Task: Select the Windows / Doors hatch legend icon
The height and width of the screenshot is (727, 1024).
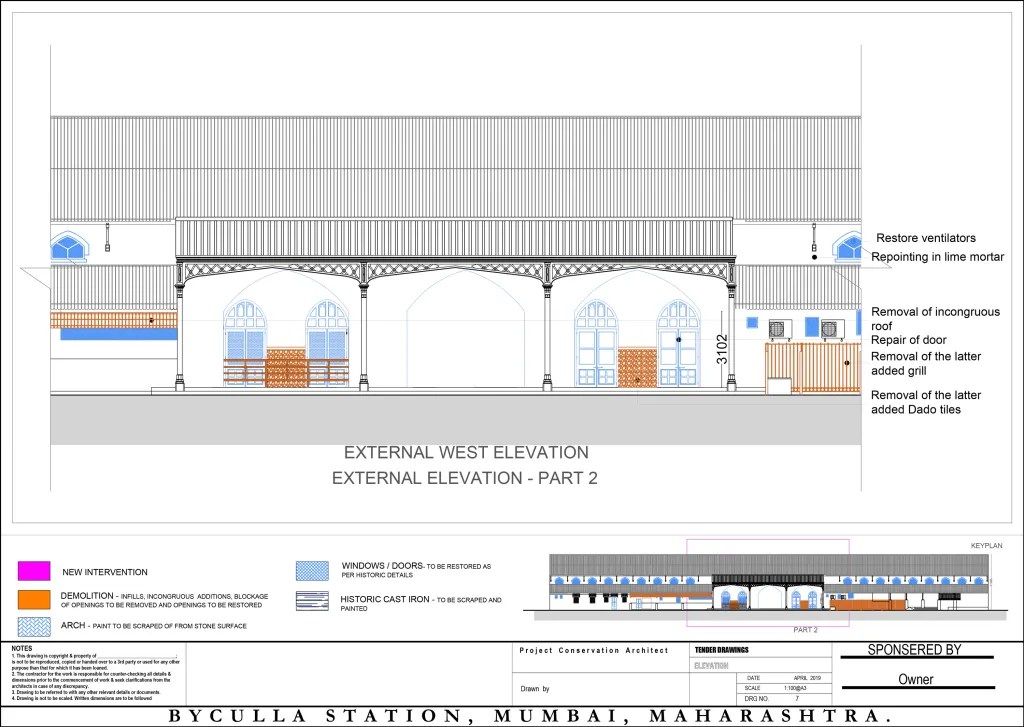Action: point(312,571)
